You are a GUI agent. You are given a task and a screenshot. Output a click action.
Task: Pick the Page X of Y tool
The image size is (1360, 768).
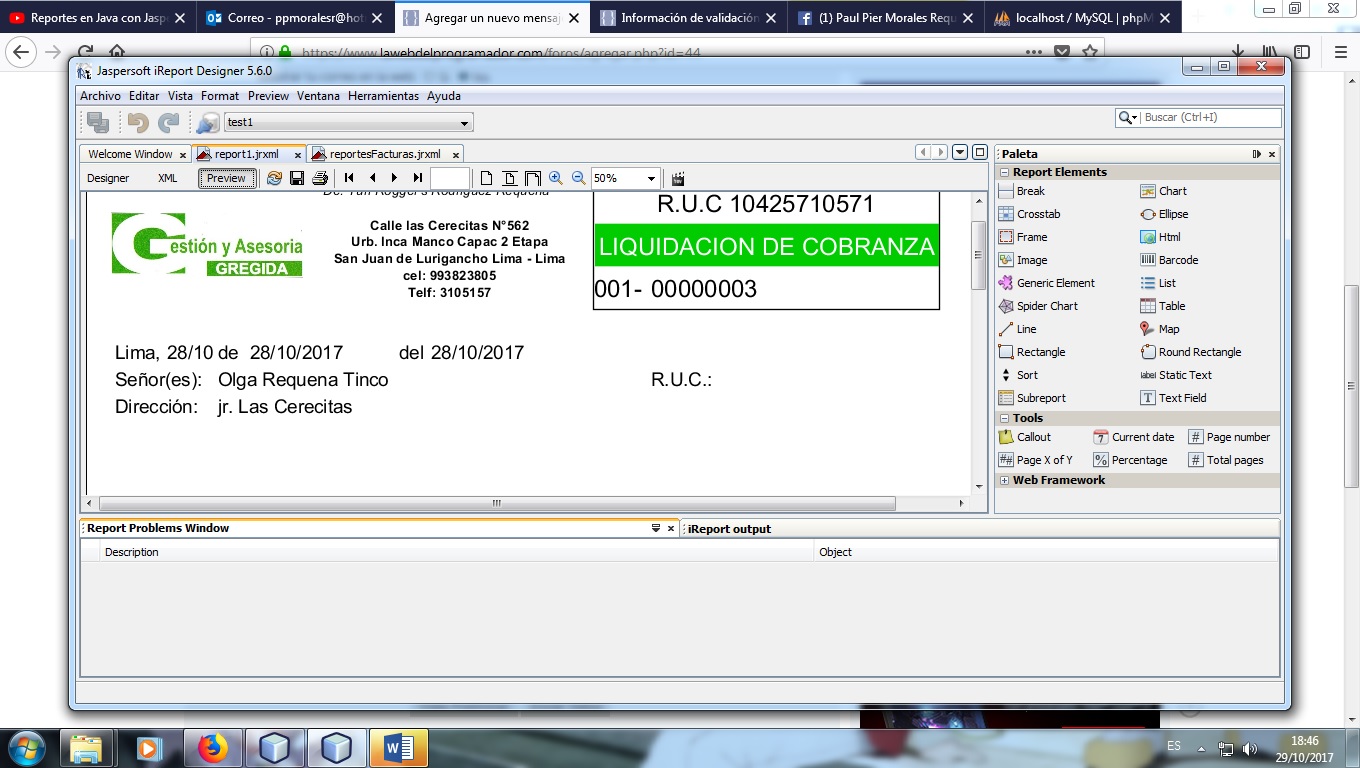(1035, 460)
